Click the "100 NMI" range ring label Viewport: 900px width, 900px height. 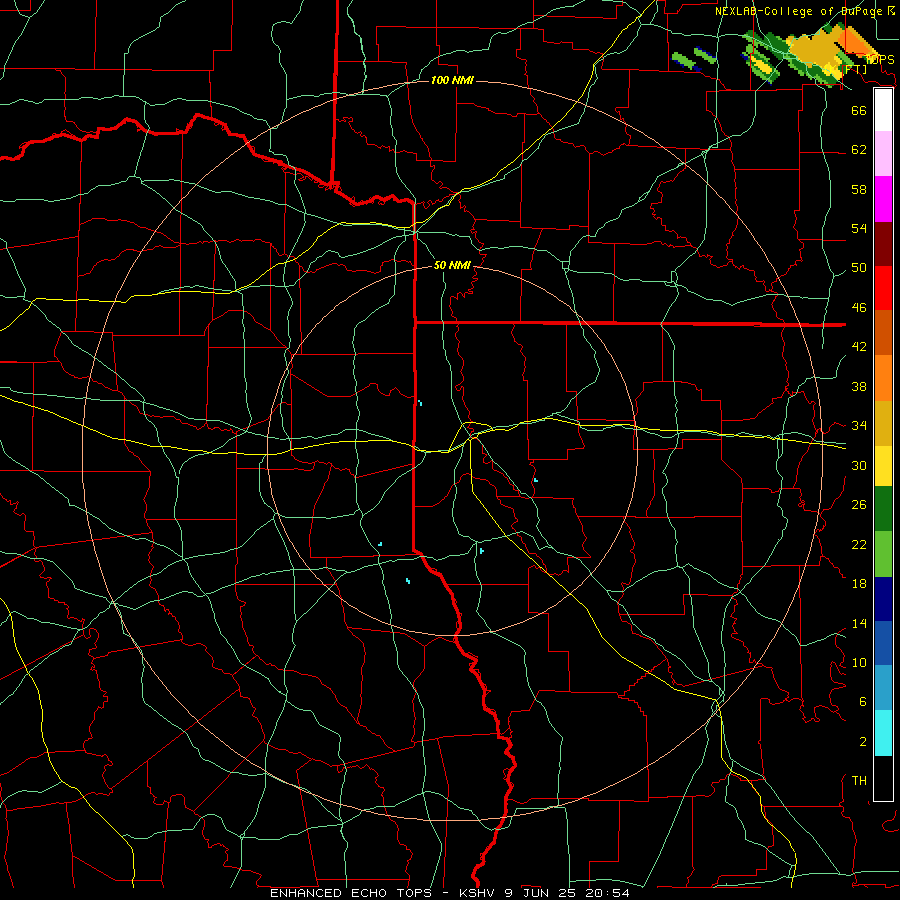click(452, 80)
